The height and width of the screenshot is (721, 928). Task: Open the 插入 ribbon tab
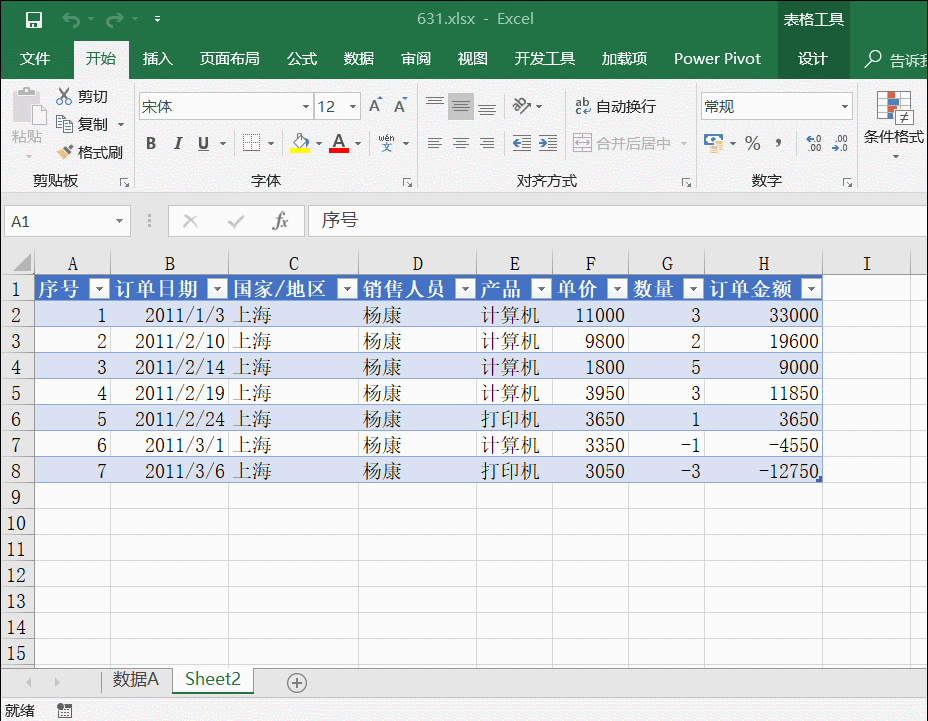pos(158,59)
